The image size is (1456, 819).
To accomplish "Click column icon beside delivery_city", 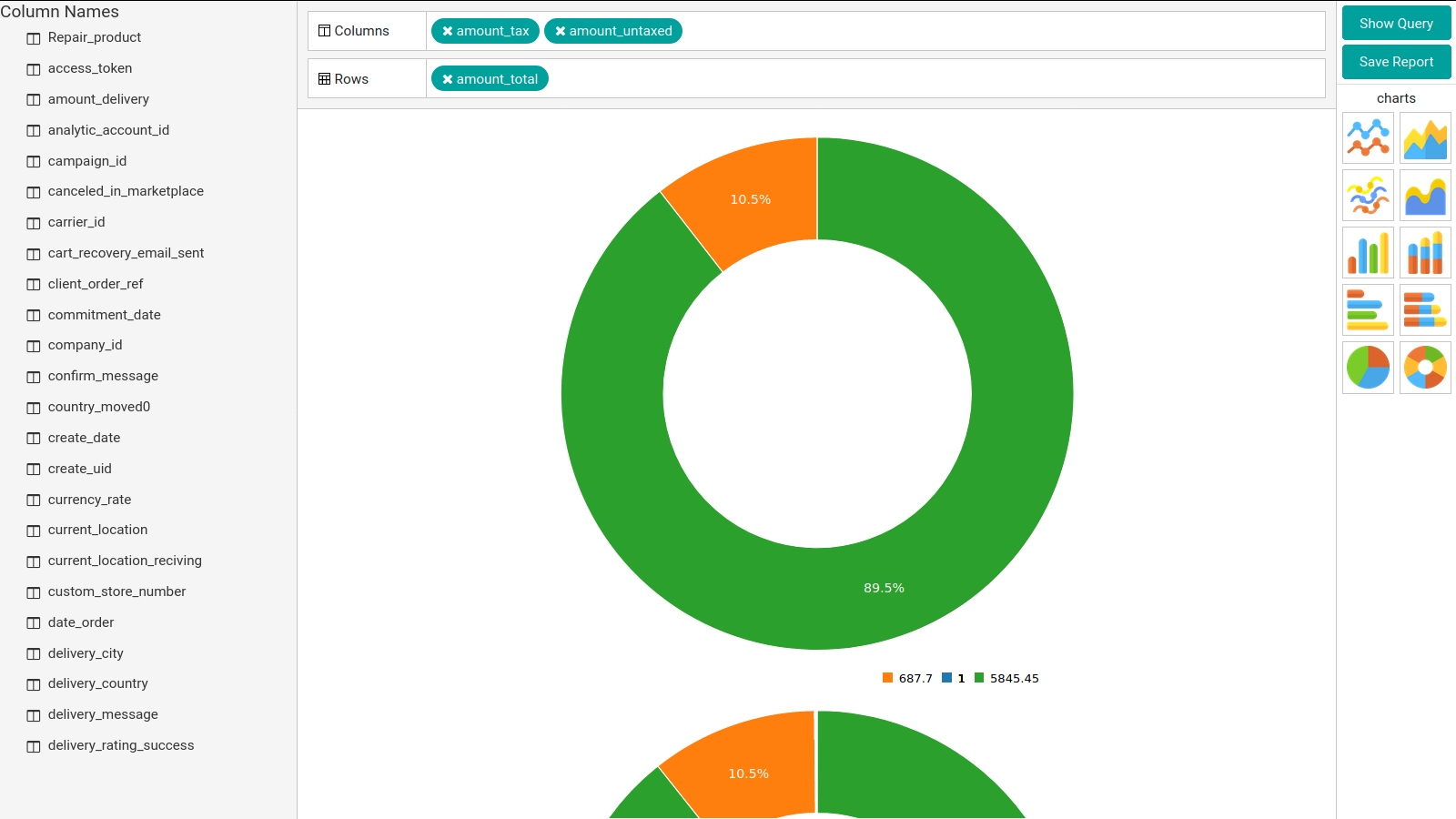I will pyautogui.click(x=34, y=653).
